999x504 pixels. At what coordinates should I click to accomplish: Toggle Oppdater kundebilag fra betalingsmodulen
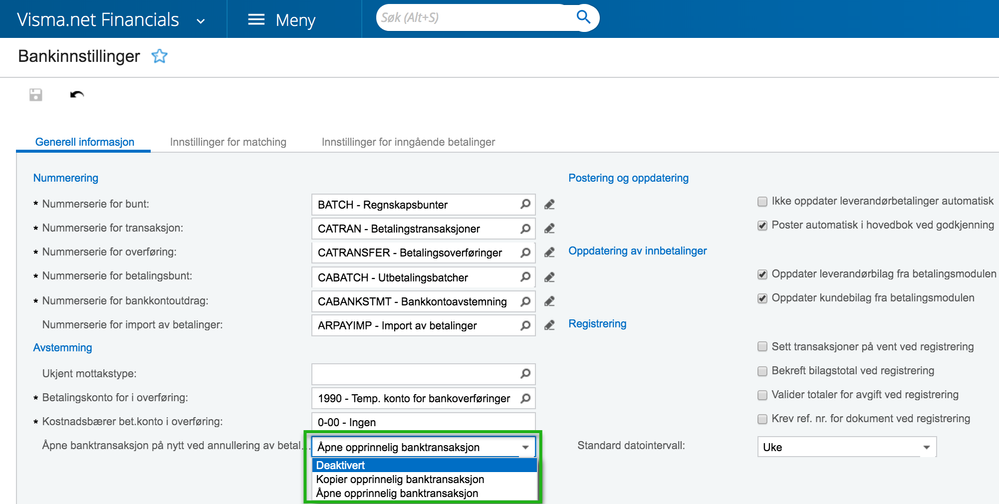(762, 298)
